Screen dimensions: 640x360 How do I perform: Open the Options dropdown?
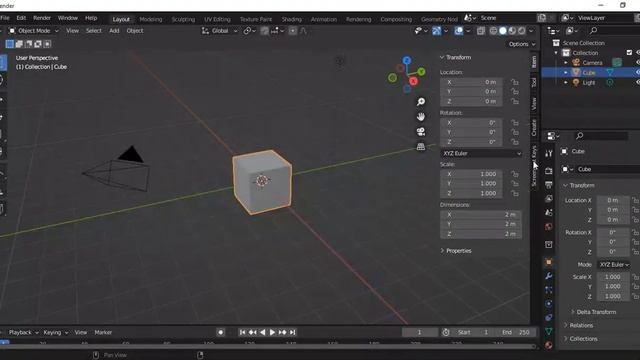[x=522, y=44]
